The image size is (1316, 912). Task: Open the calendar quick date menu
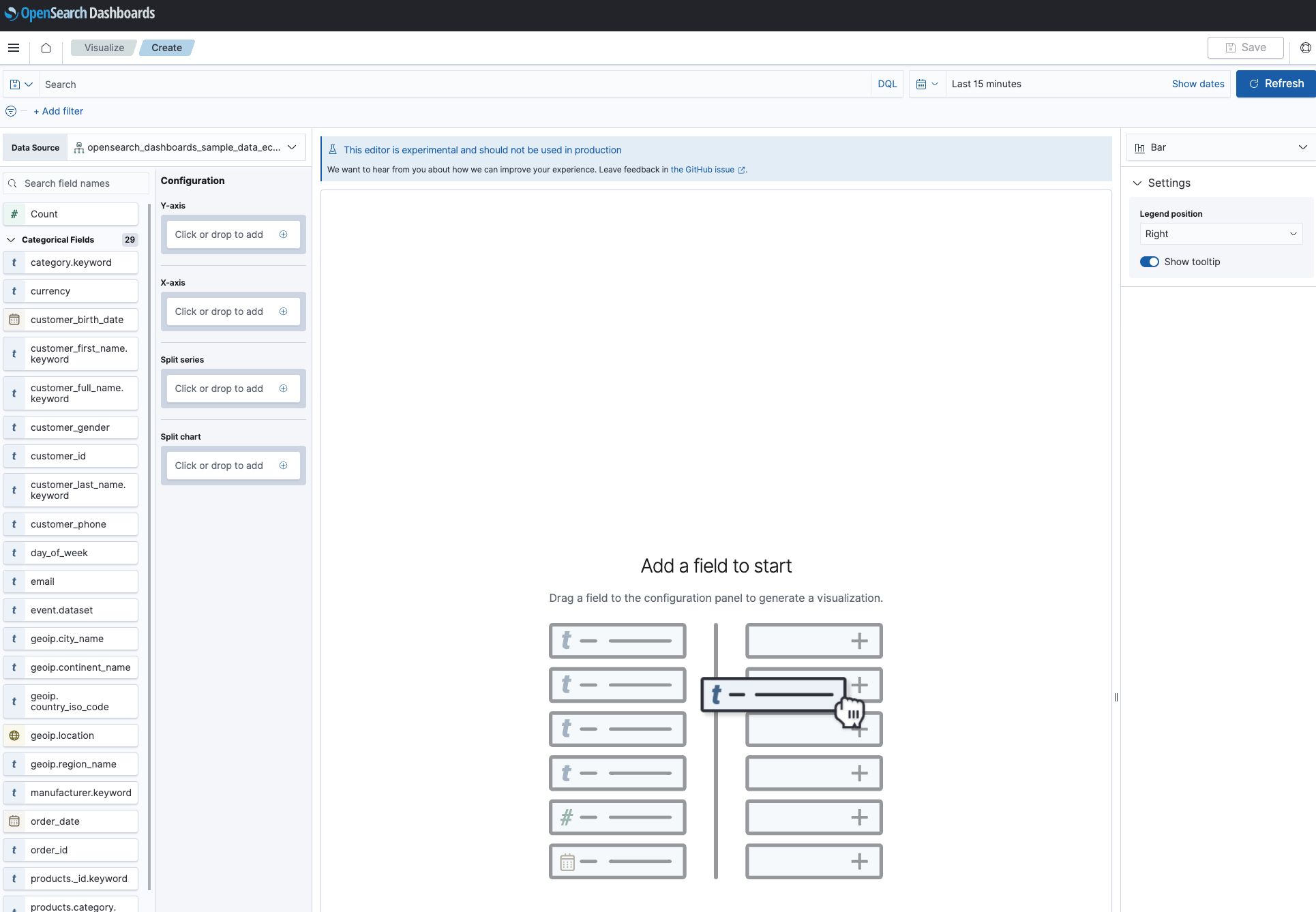[x=927, y=84]
